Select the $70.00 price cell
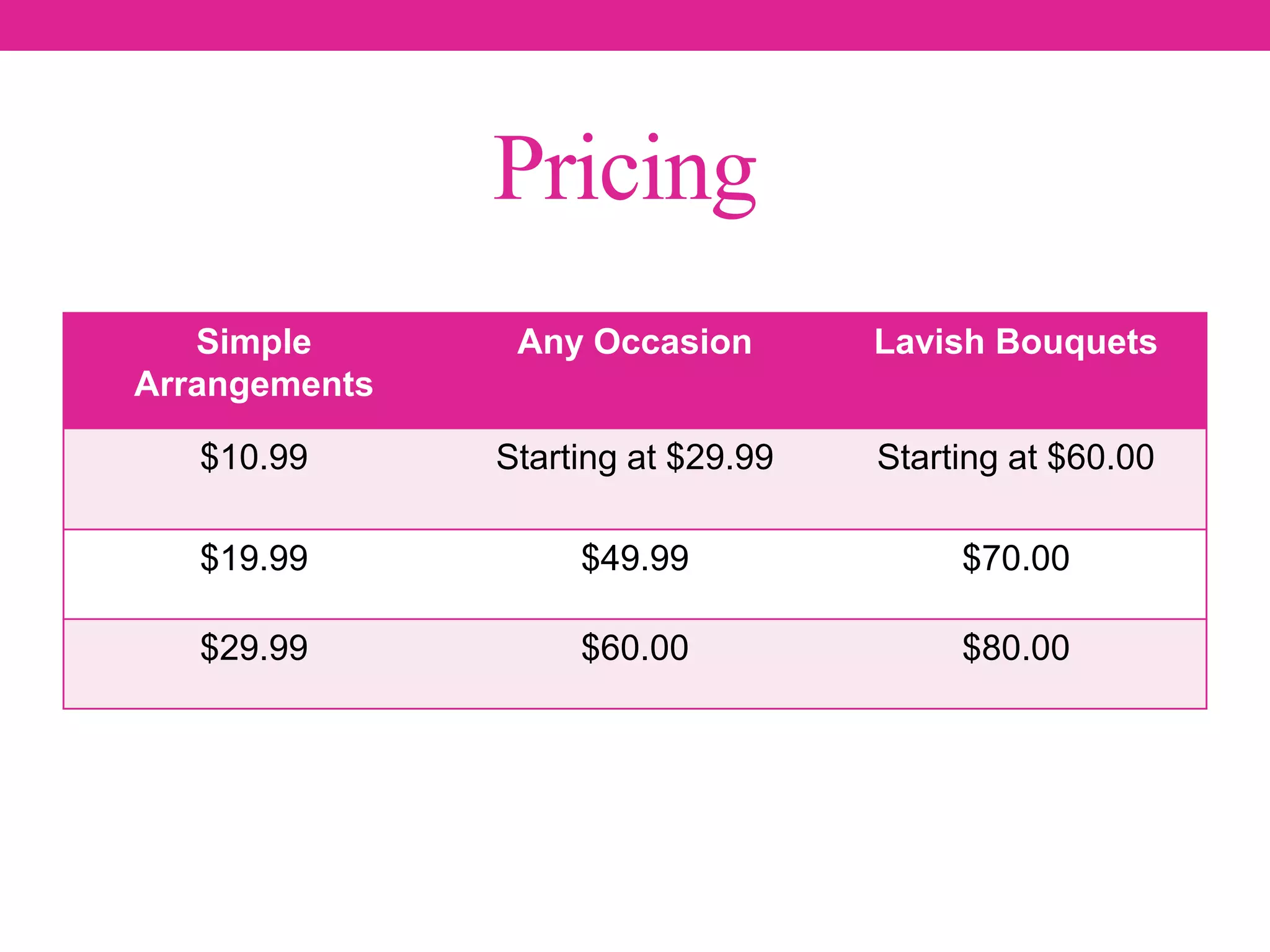Image resolution: width=1270 pixels, height=952 pixels. tap(1015, 558)
